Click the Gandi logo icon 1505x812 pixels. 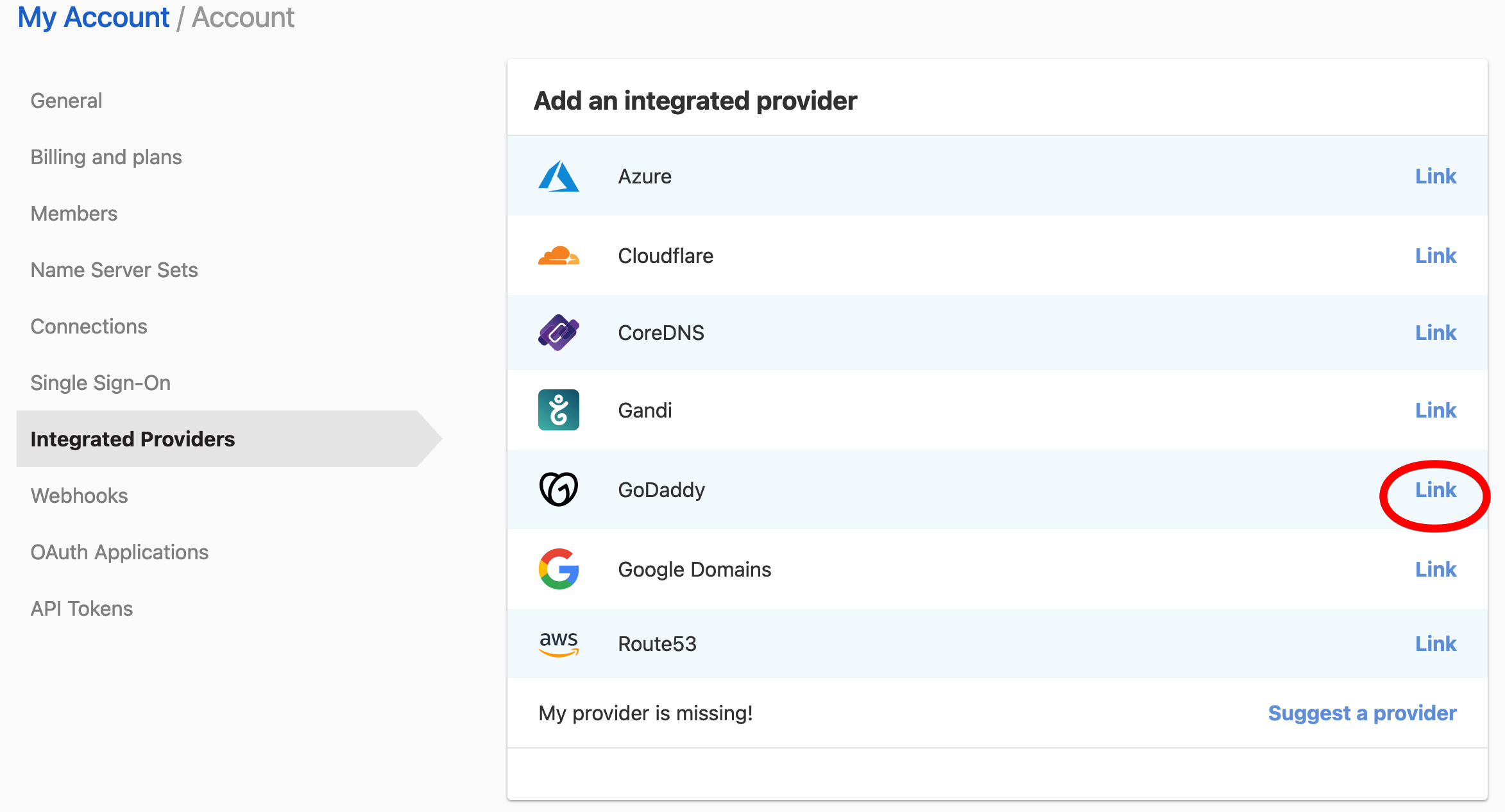(559, 410)
